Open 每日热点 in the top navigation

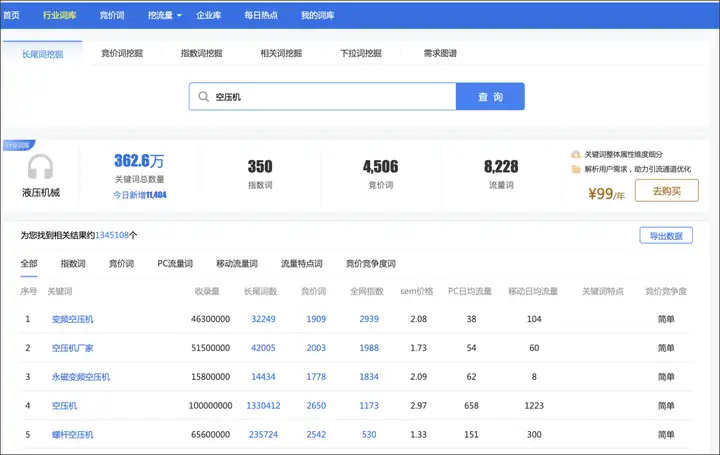[261, 15]
